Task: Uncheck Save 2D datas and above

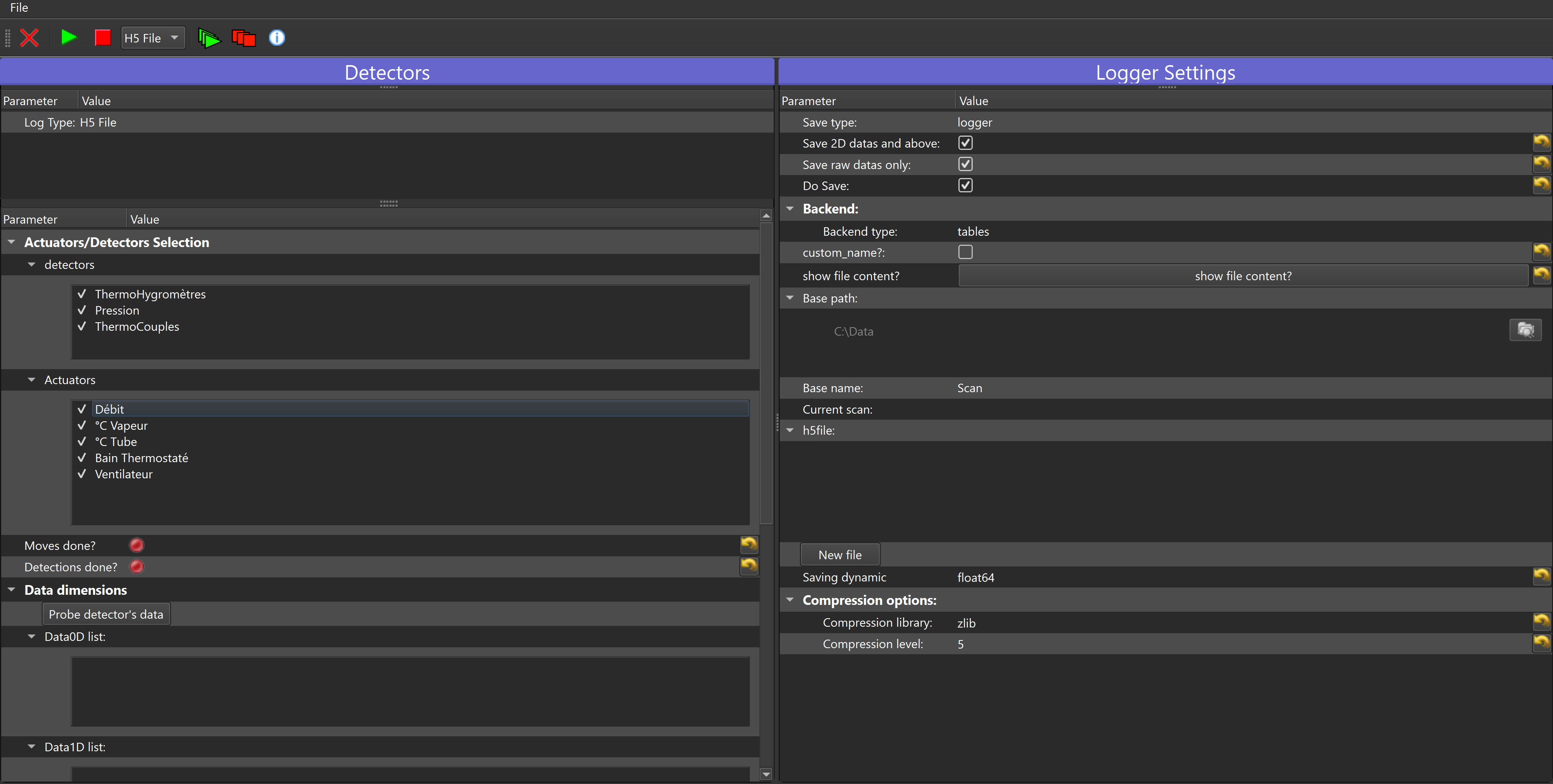Action: click(965, 143)
